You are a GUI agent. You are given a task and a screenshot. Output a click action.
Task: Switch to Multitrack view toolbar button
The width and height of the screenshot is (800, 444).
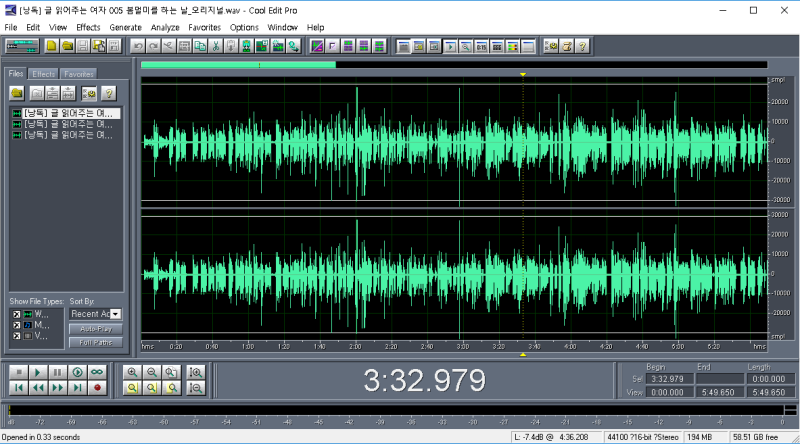tap(22, 46)
